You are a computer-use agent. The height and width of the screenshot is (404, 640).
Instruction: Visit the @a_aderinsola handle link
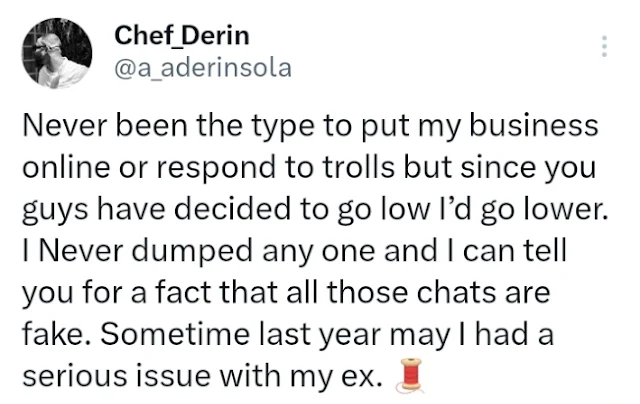pyautogui.click(x=203, y=68)
